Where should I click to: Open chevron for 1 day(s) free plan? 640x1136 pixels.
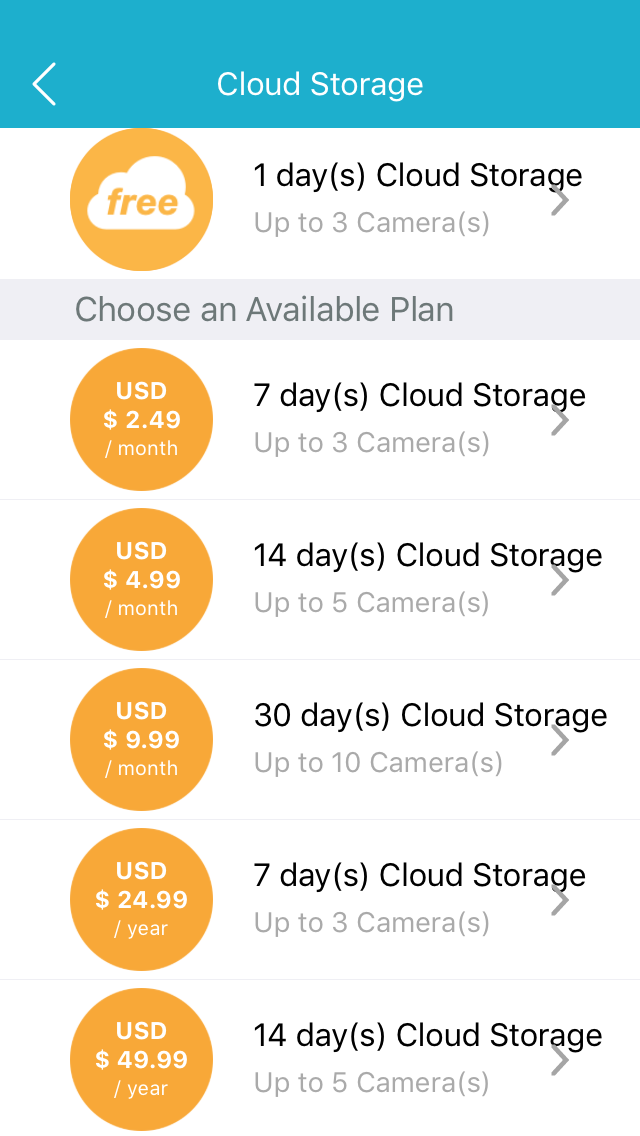(560, 201)
